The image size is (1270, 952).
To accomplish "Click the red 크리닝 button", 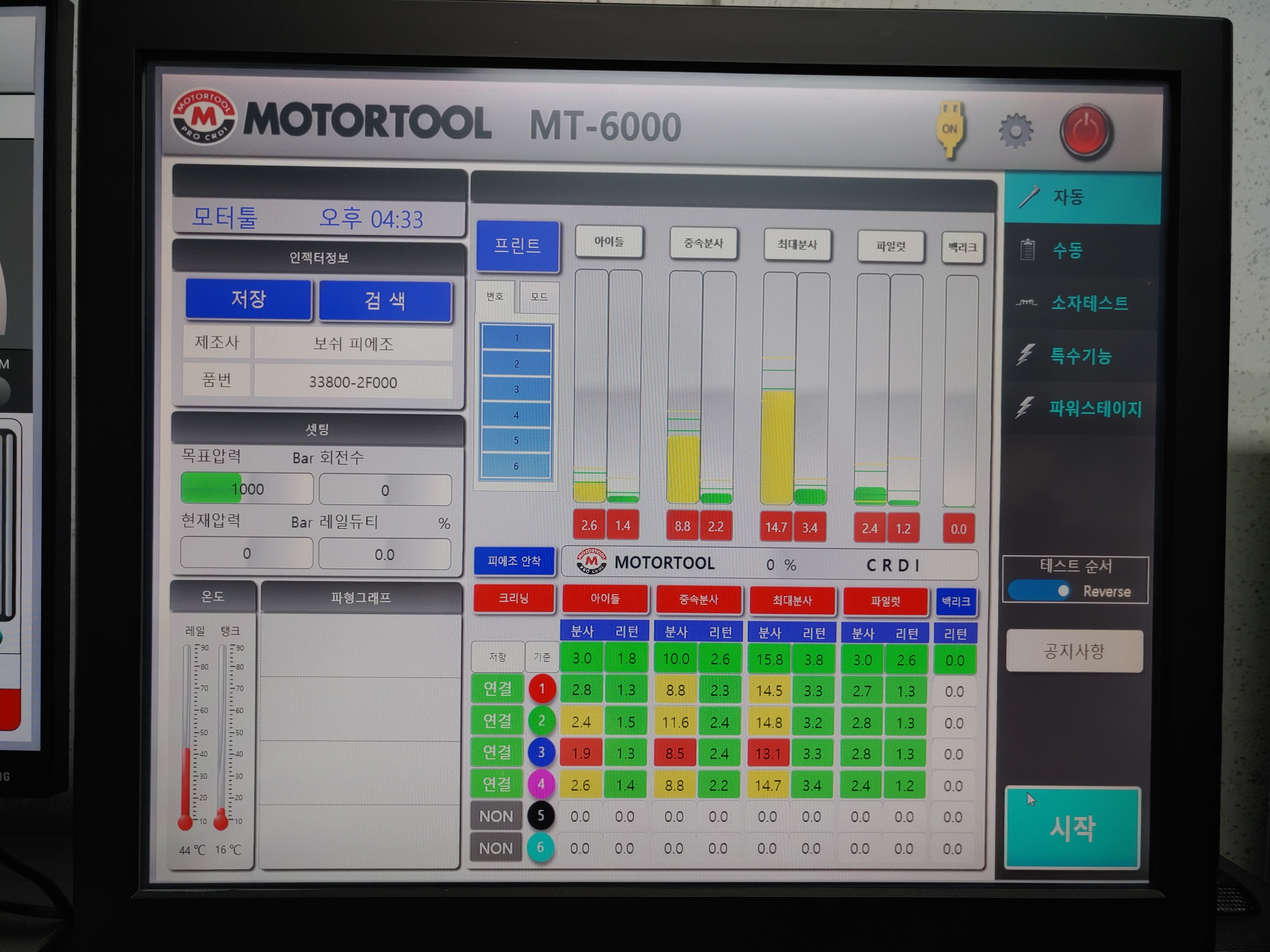I will [514, 598].
